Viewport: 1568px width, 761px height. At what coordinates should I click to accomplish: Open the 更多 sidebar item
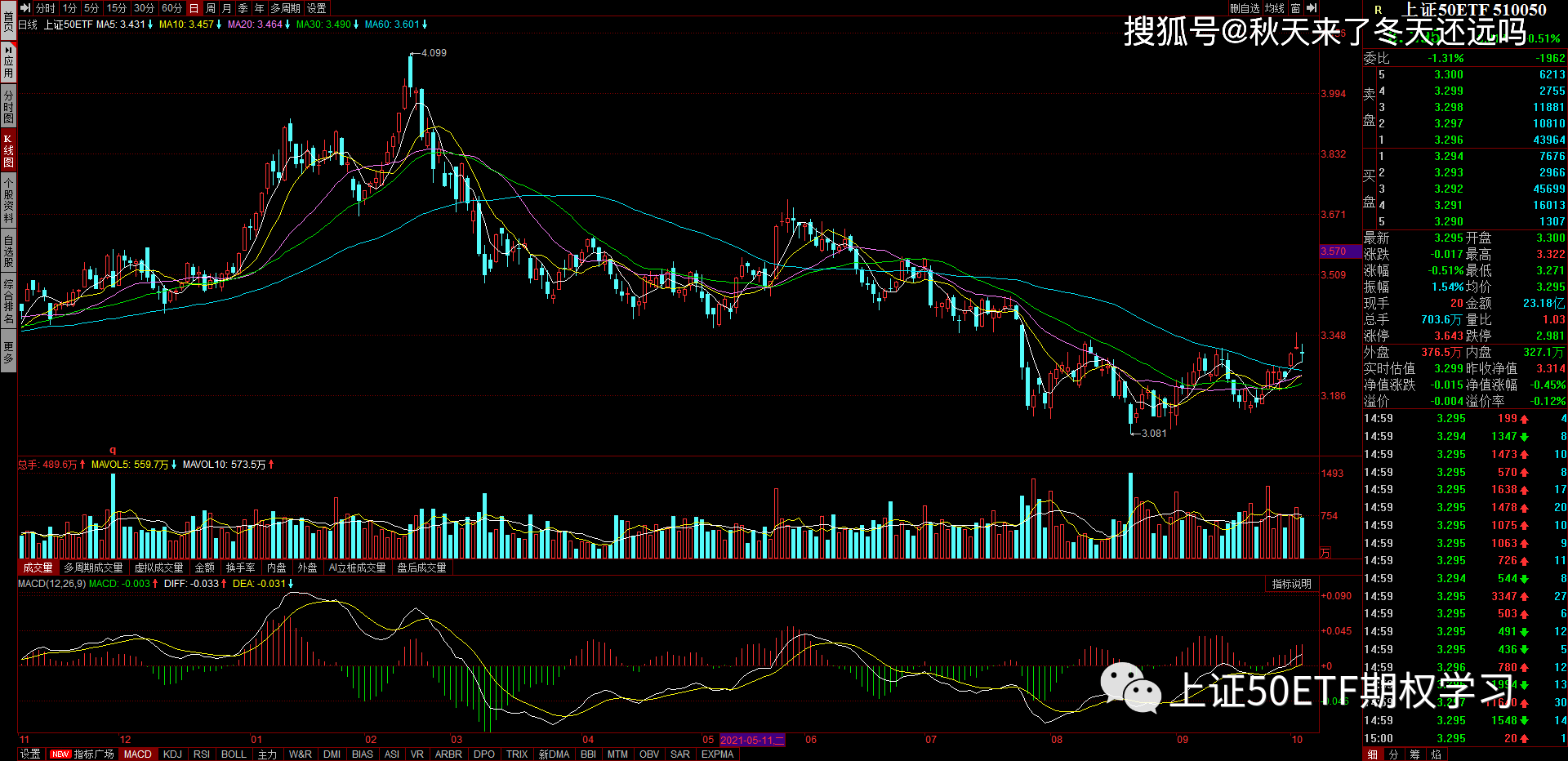point(8,353)
